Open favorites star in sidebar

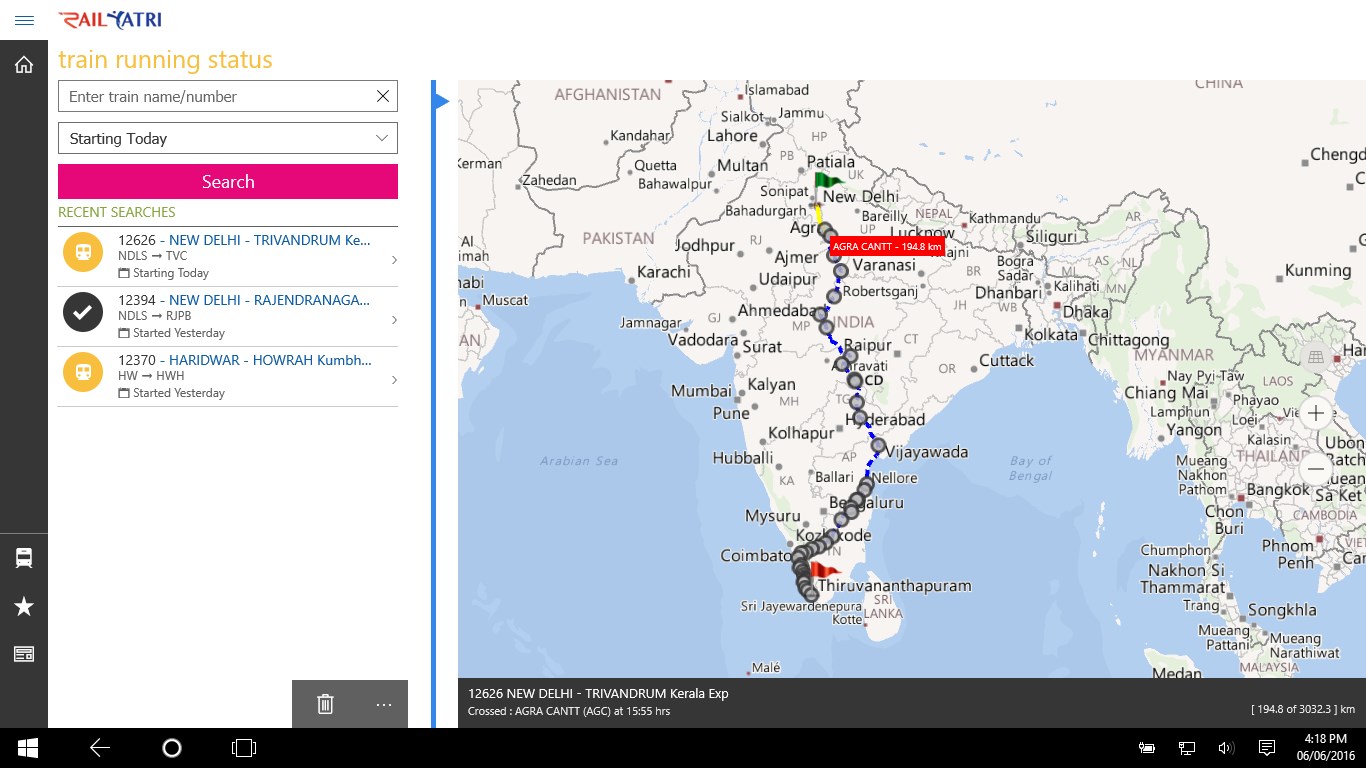tap(24, 606)
